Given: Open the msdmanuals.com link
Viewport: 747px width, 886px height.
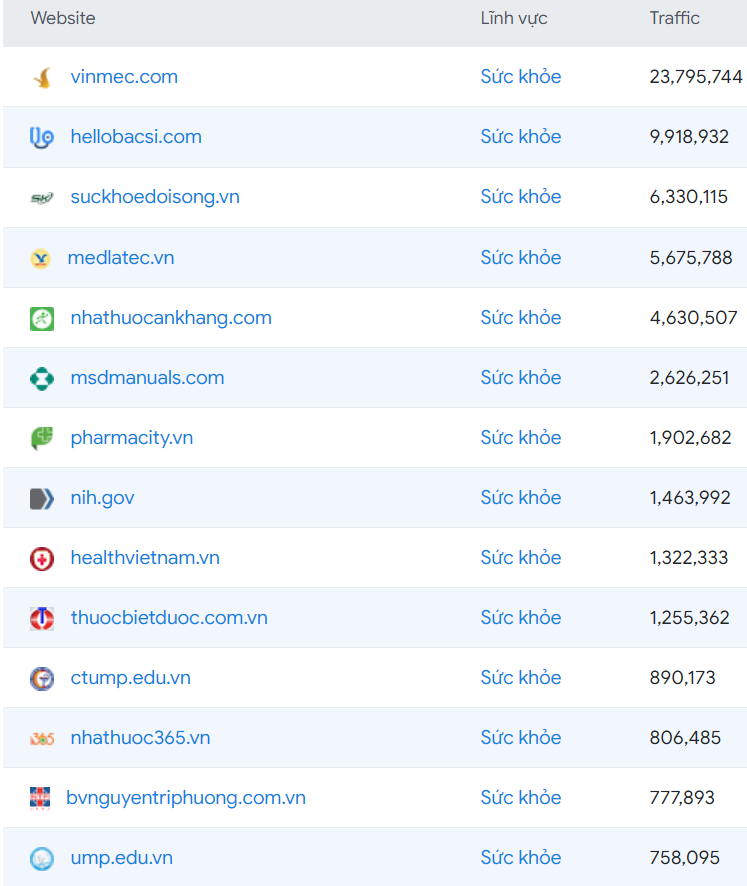Looking at the screenshot, I should (x=147, y=377).
